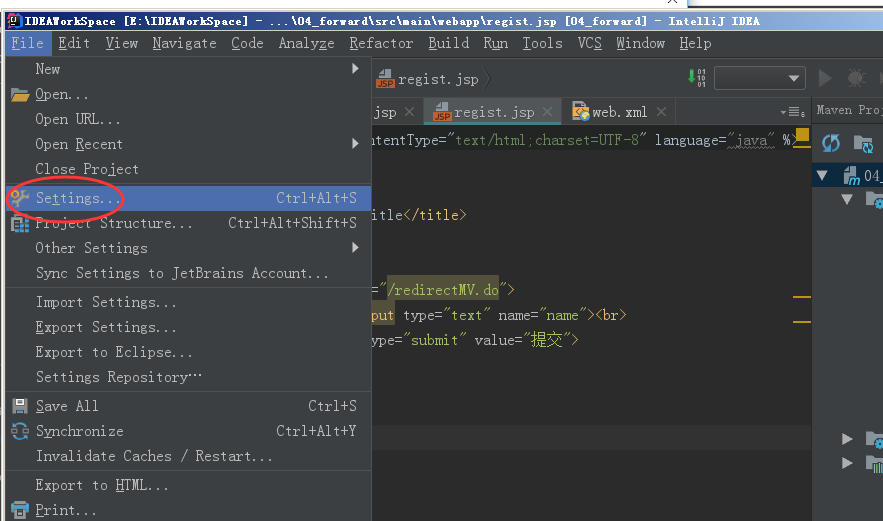Expand the upper collapsed Maven tree node

point(847,439)
